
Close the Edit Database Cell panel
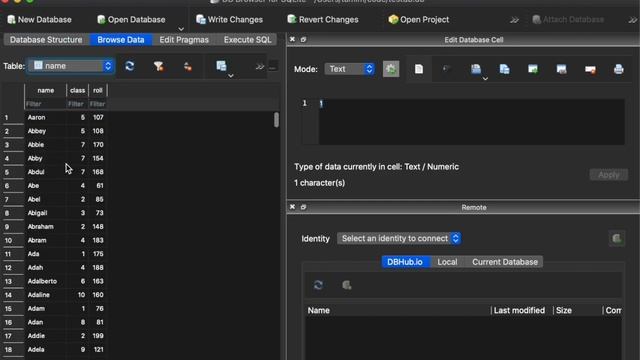tap(292, 40)
